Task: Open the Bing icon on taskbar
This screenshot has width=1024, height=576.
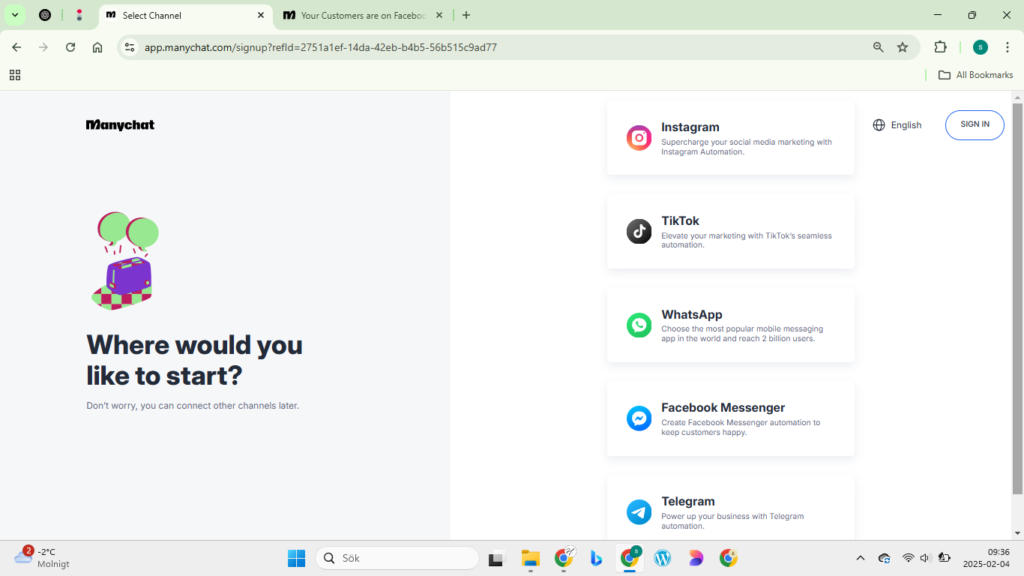Action: click(596, 558)
